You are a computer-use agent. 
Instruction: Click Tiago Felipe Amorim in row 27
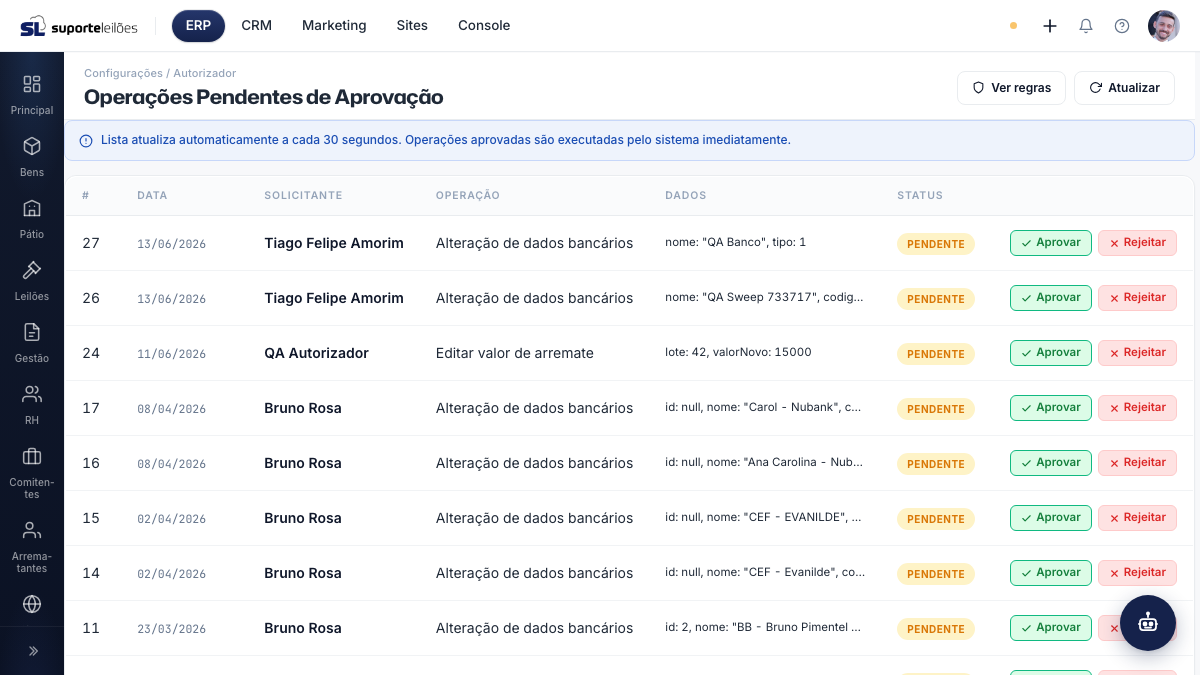click(x=334, y=243)
